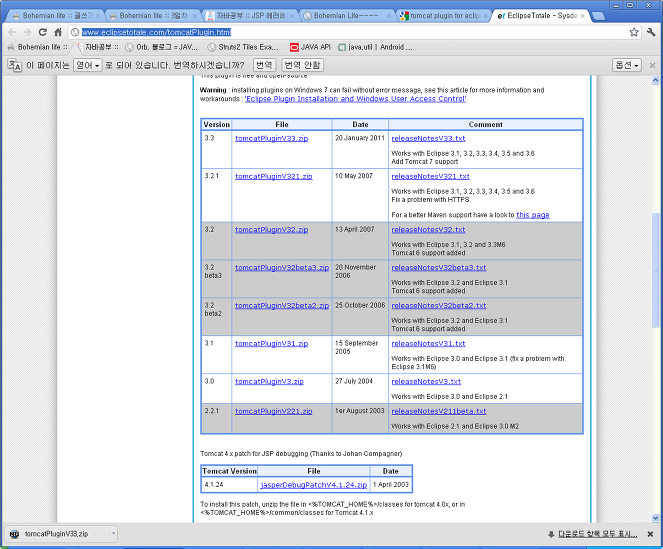663x549 pixels.
Task: Open releaseNotesV32beta2.txt
Action: (439, 306)
